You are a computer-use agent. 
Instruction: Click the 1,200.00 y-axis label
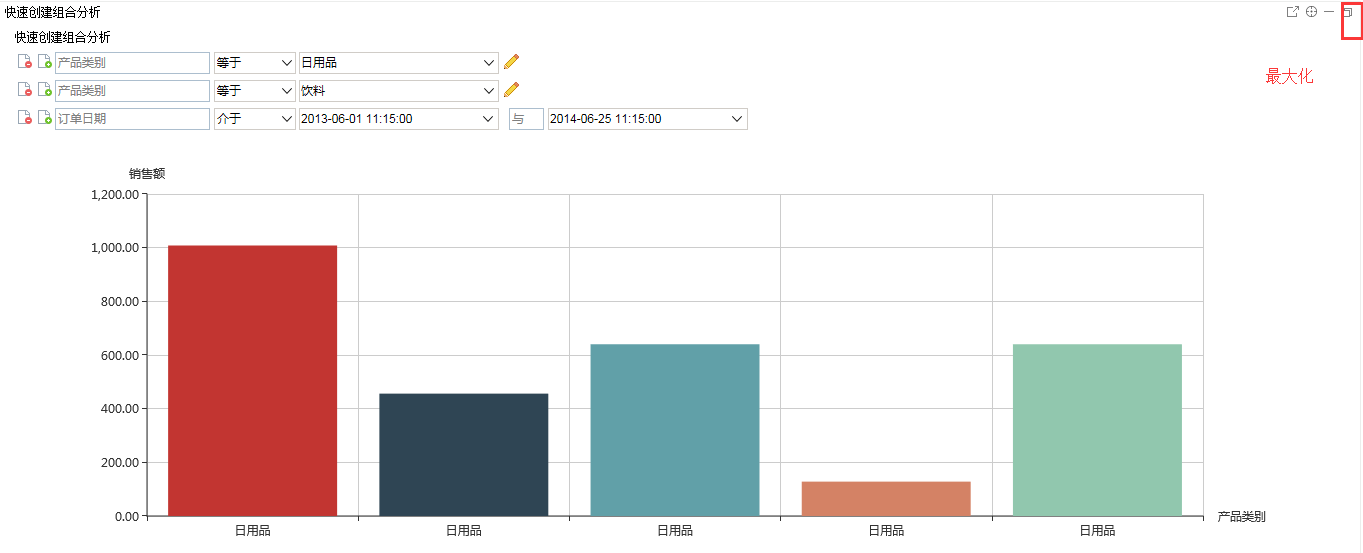click(x=114, y=194)
